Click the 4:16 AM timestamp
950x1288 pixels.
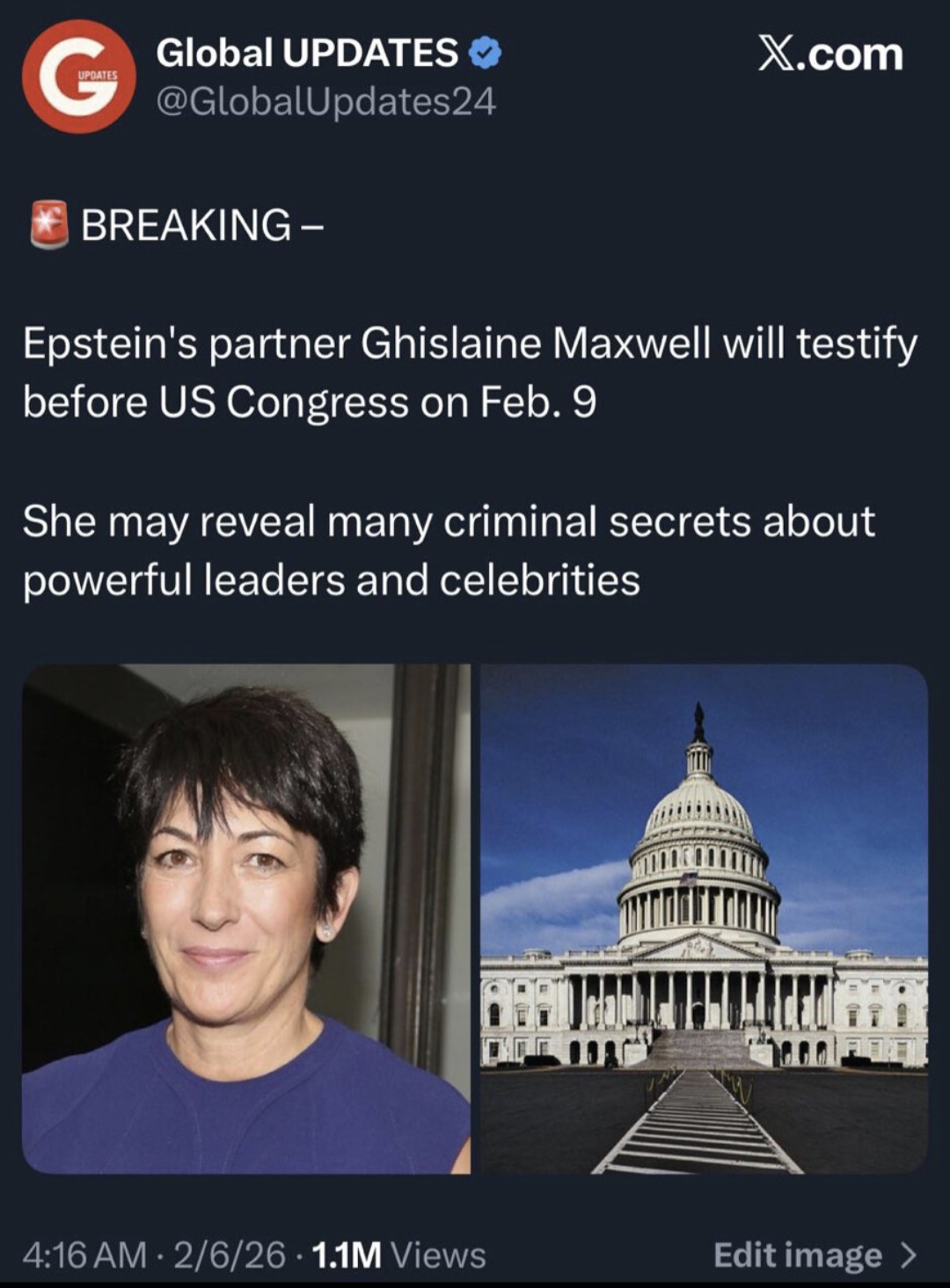coord(84,1255)
